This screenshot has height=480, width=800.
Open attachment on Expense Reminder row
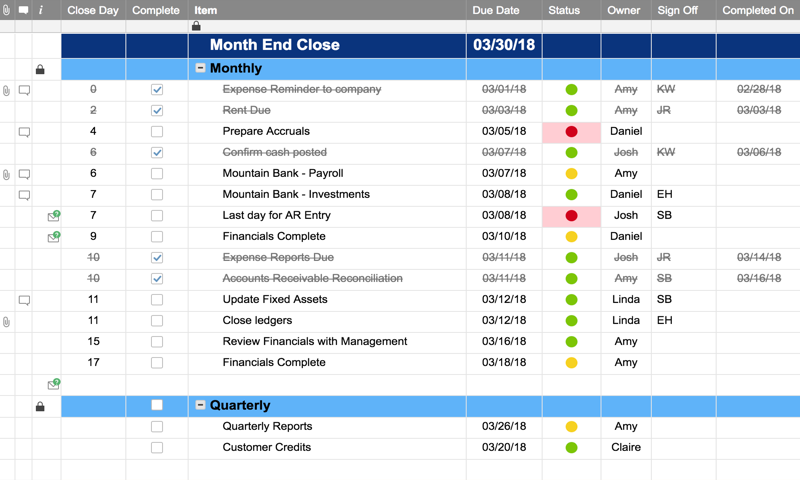click(x=7, y=90)
